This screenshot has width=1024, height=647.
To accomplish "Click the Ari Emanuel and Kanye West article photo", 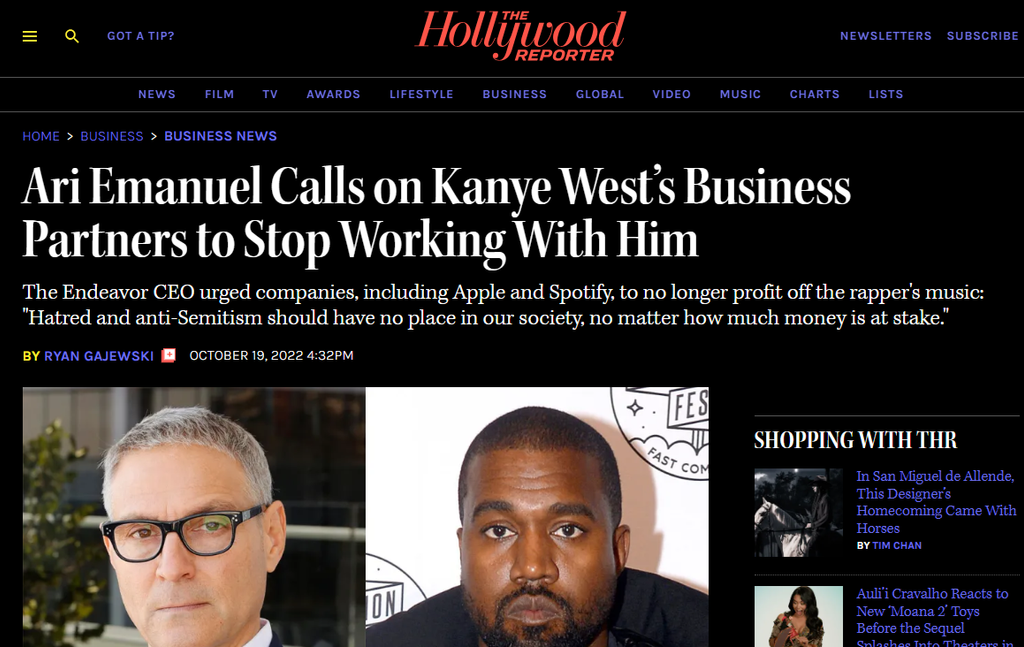I will [x=366, y=516].
